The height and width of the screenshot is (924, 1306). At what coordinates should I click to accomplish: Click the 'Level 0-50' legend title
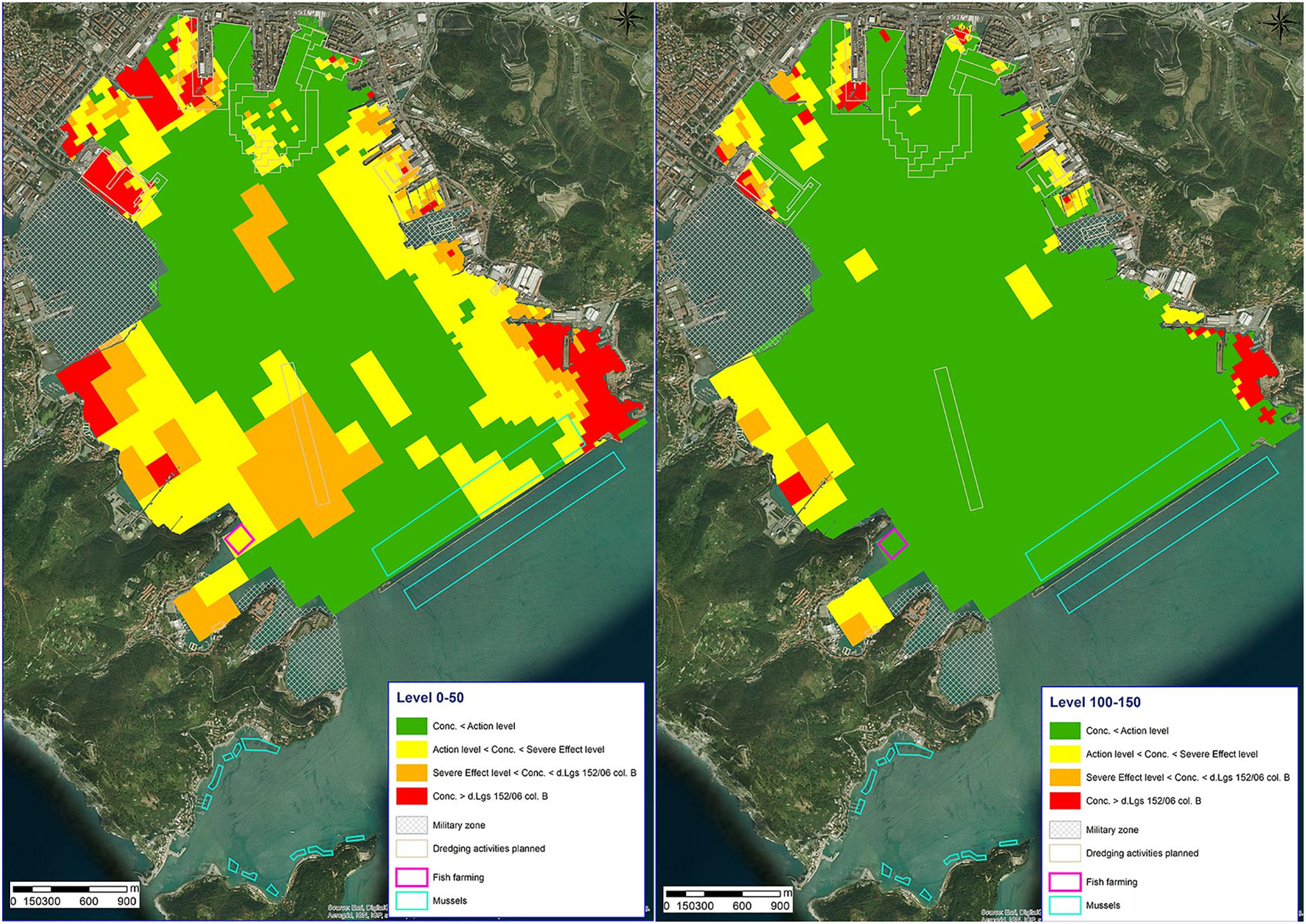point(430,698)
